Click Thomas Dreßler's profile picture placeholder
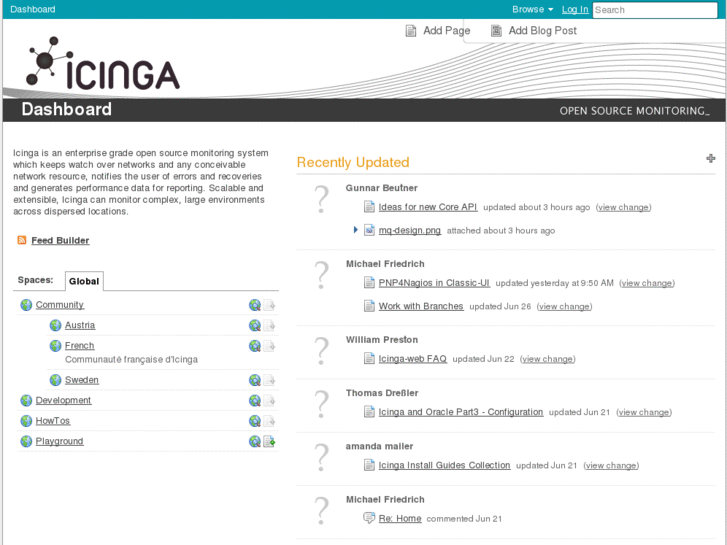Viewport: 727px width, 545px height. [321, 404]
